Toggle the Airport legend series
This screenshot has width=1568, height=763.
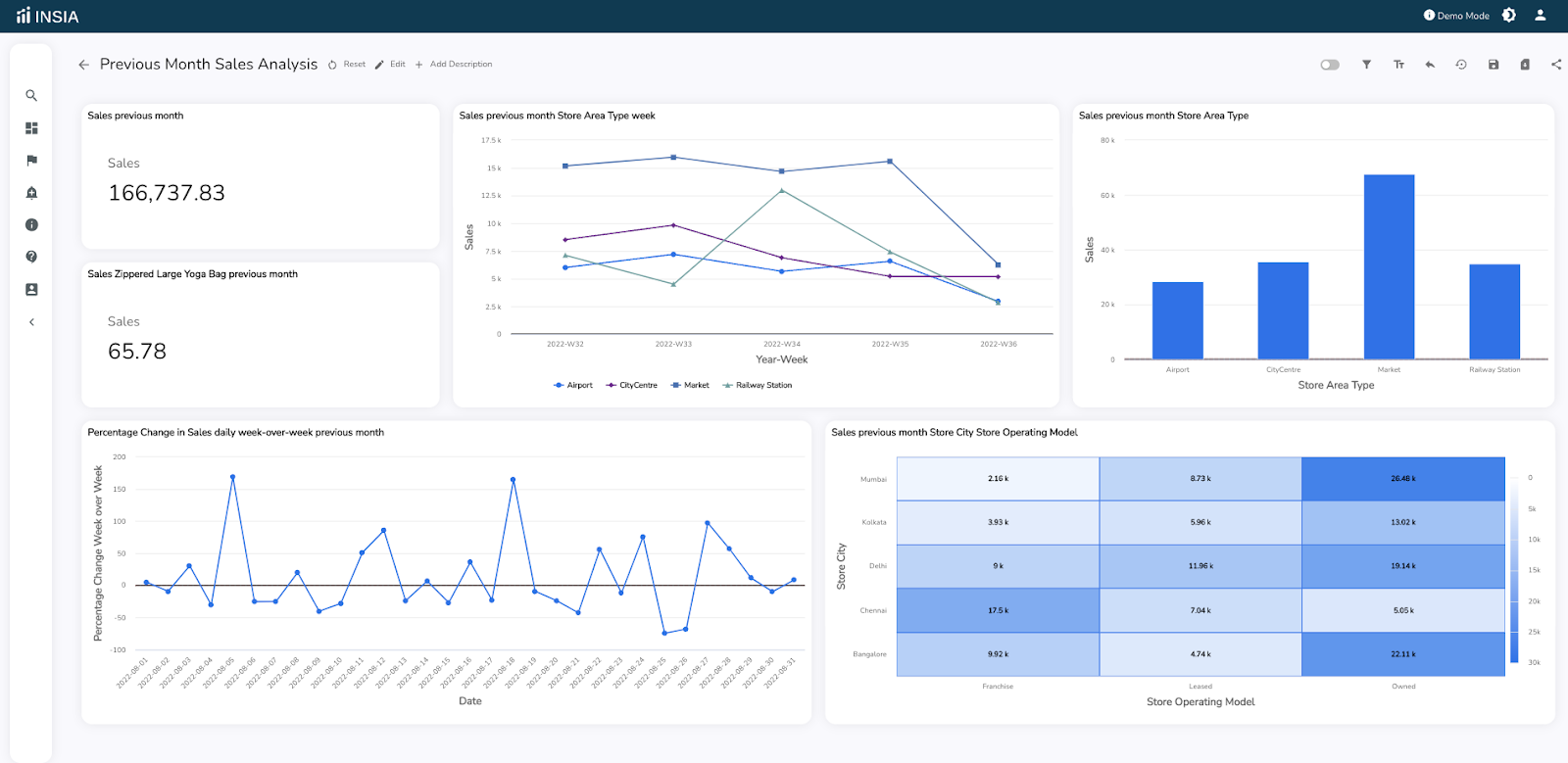tap(573, 385)
